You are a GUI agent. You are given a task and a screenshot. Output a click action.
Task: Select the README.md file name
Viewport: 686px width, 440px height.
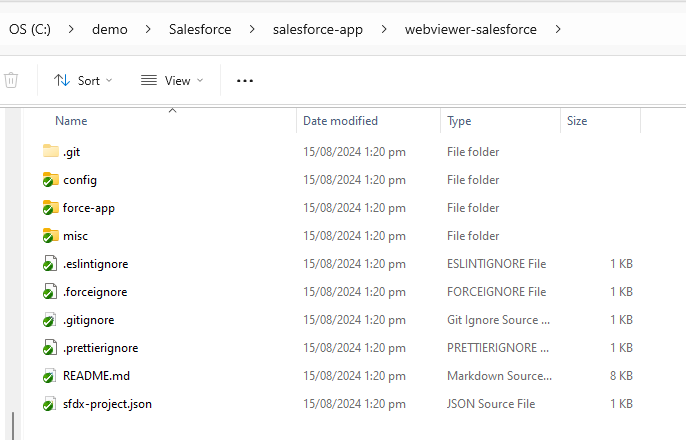(x=96, y=376)
